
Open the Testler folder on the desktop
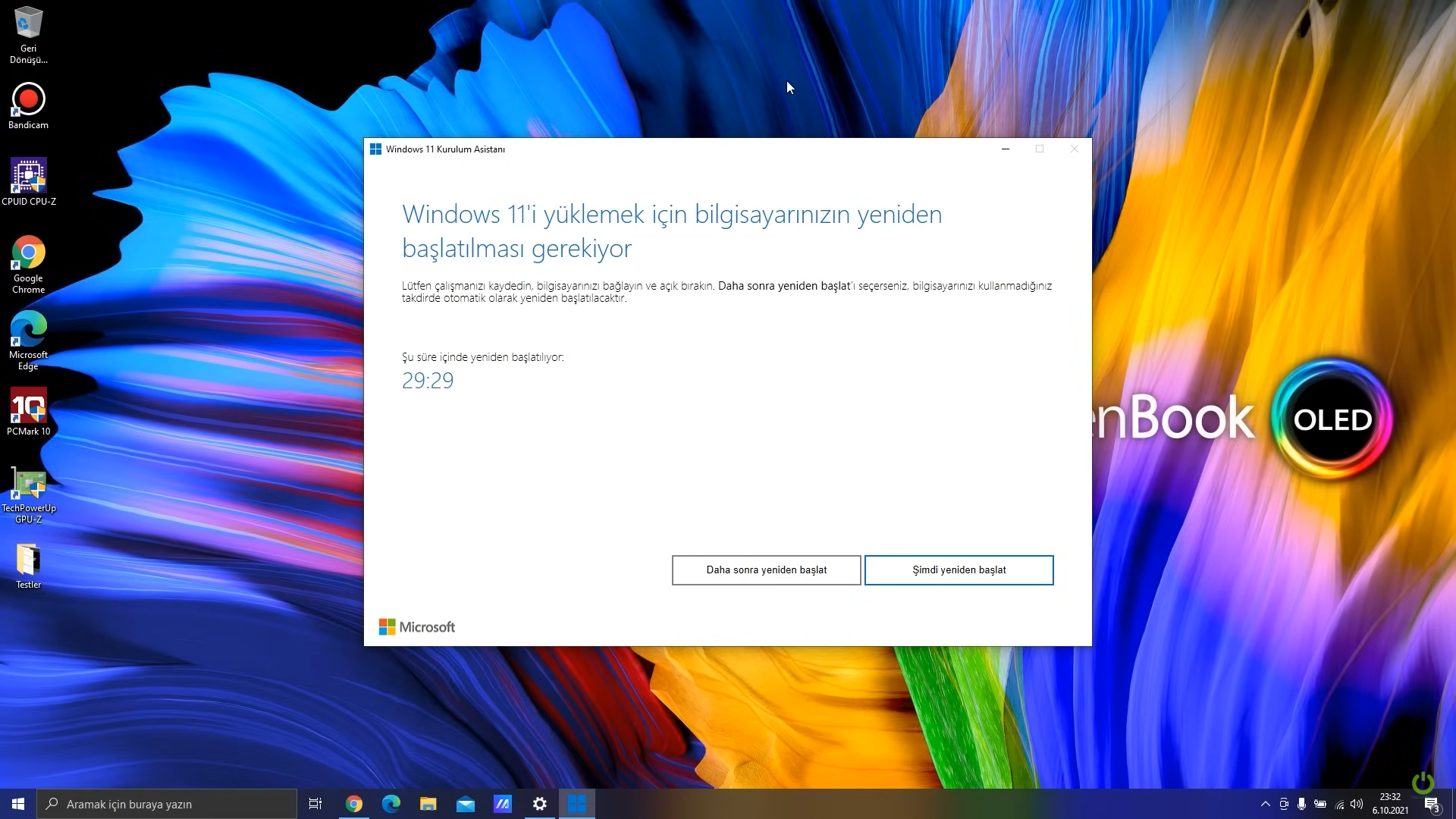[28, 560]
